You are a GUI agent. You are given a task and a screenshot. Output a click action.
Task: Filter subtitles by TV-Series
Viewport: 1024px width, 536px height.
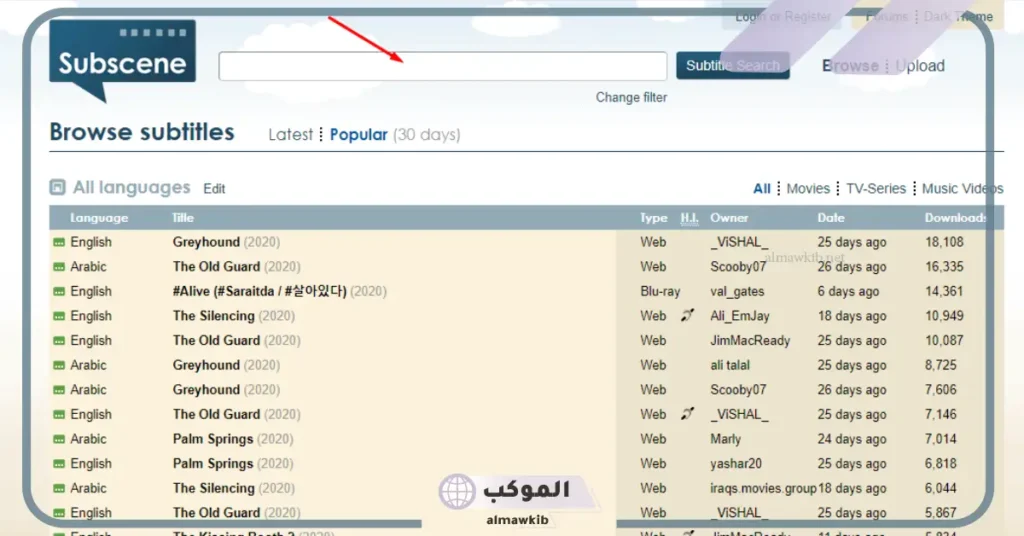tap(875, 188)
